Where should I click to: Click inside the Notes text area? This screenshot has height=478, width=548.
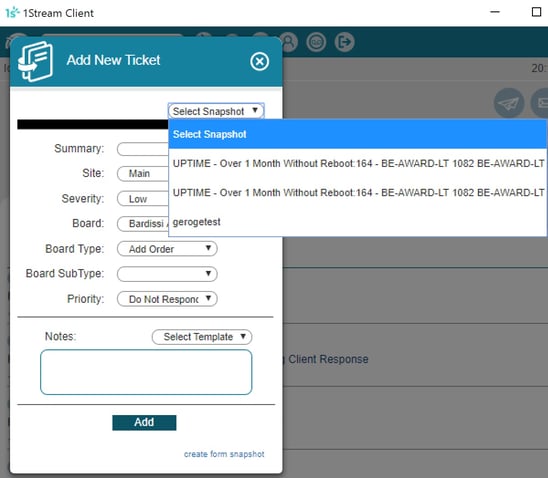point(146,372)
